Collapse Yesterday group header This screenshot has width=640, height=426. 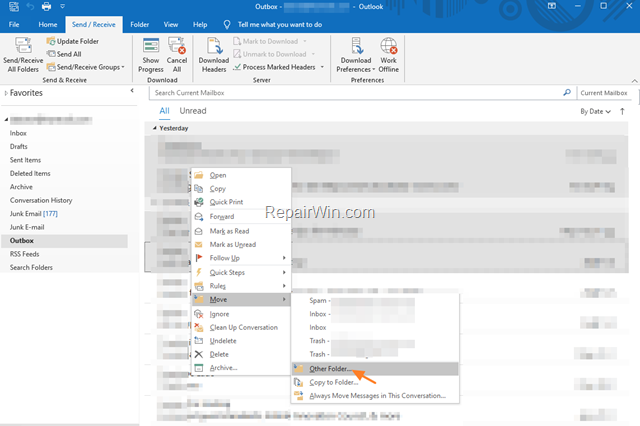(x=155, y=128)
